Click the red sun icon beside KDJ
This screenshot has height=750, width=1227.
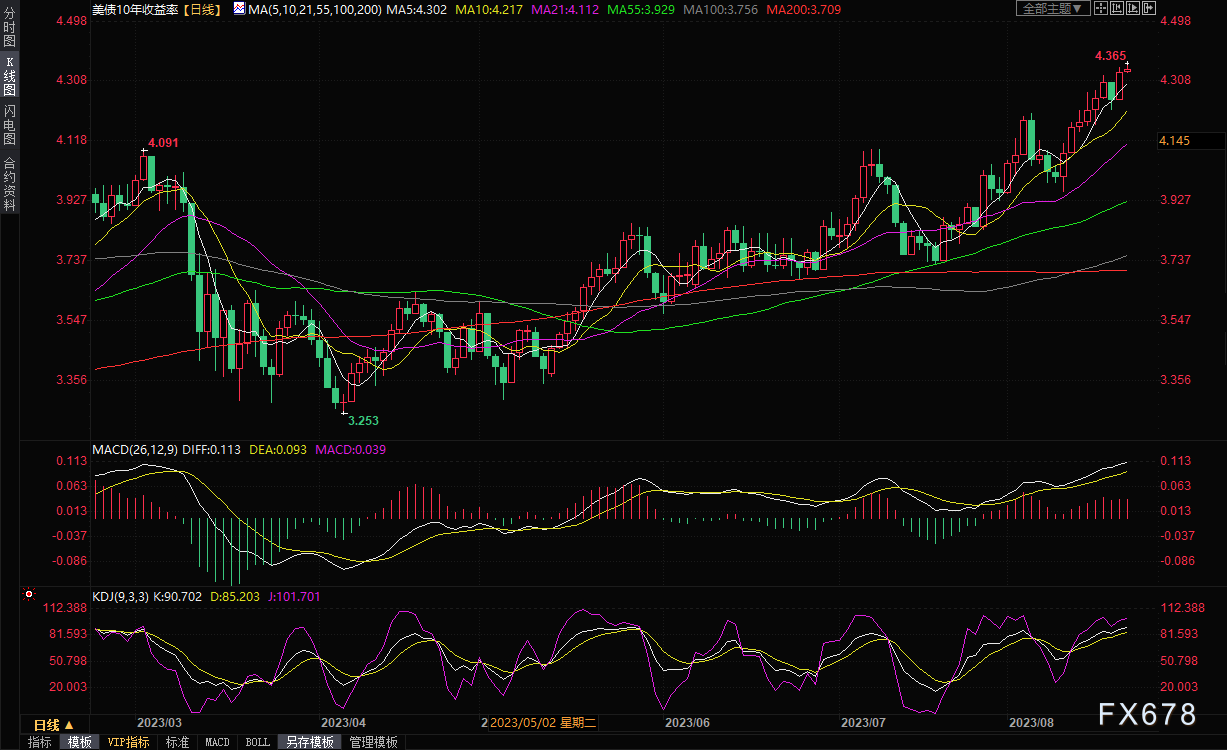point(27,596)
